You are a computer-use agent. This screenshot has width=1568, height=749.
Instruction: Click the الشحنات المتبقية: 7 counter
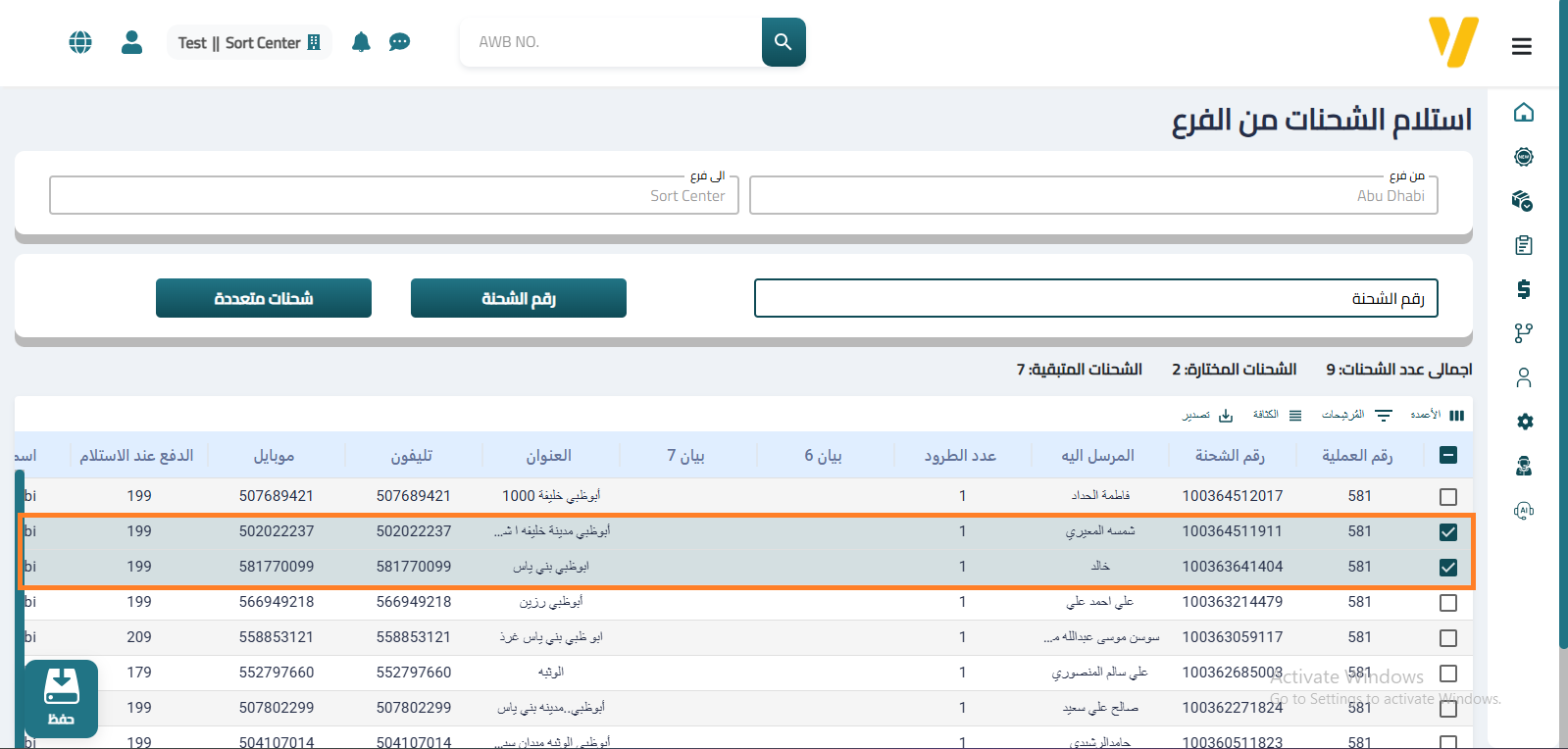coord(1079,369)
